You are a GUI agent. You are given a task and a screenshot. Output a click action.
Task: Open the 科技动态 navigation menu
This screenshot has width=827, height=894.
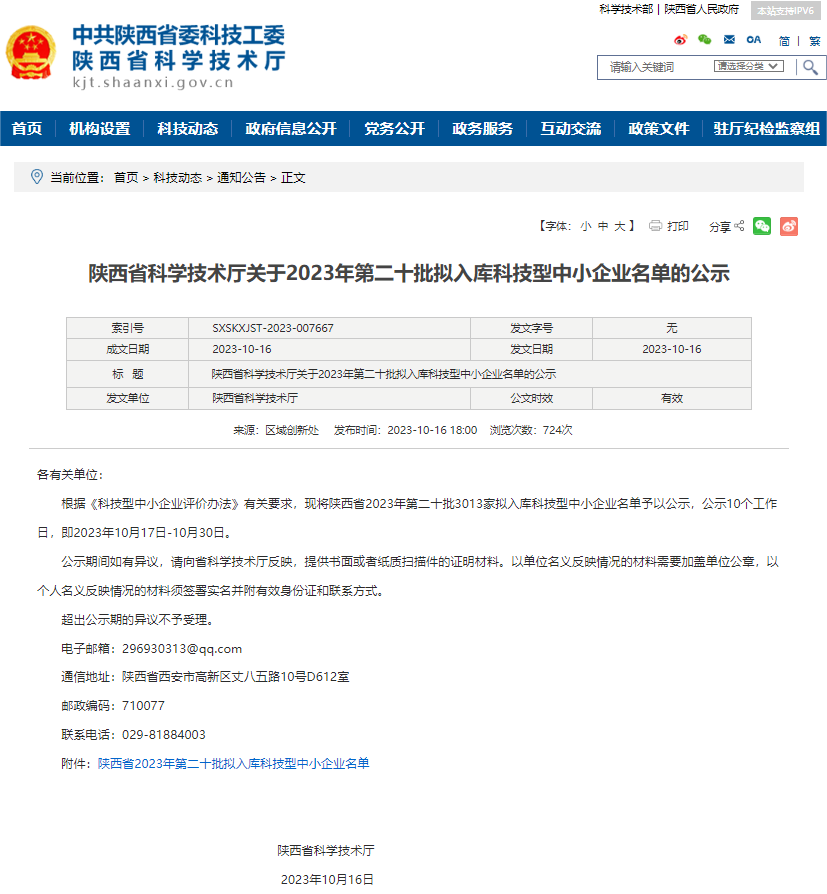(187, 129)
